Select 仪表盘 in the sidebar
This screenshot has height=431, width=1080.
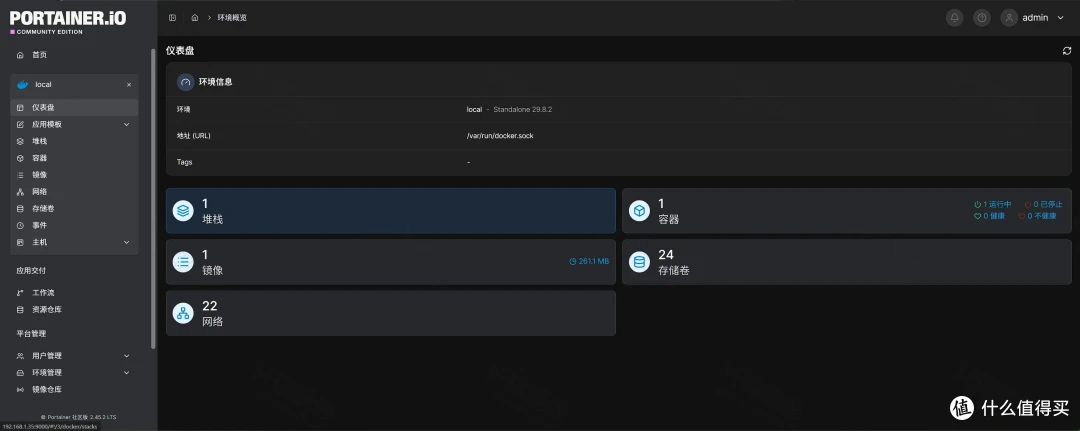tap(74, 107)
